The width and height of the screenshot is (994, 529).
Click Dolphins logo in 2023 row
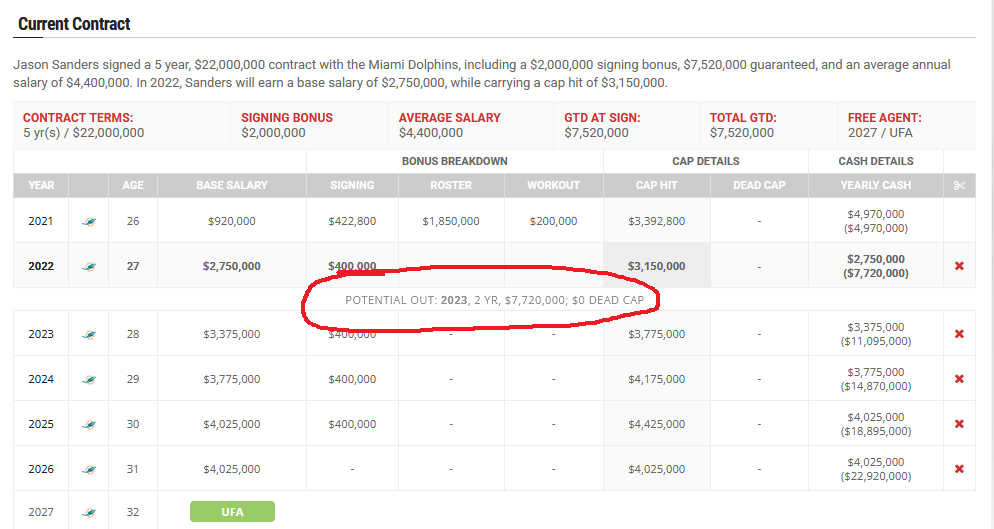89,334
